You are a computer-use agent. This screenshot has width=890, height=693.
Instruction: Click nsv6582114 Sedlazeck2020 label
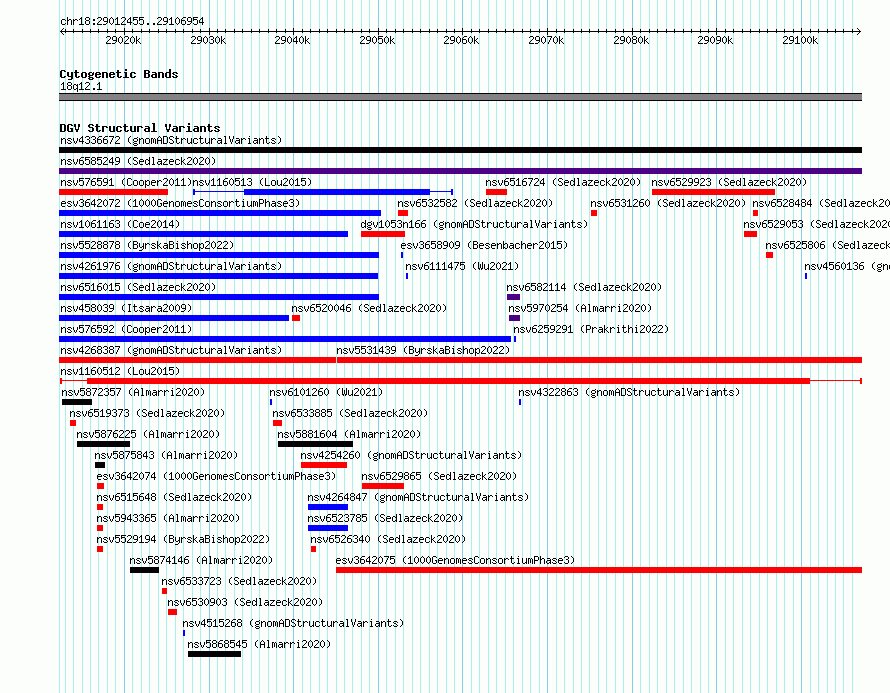[x=584, y=287]
